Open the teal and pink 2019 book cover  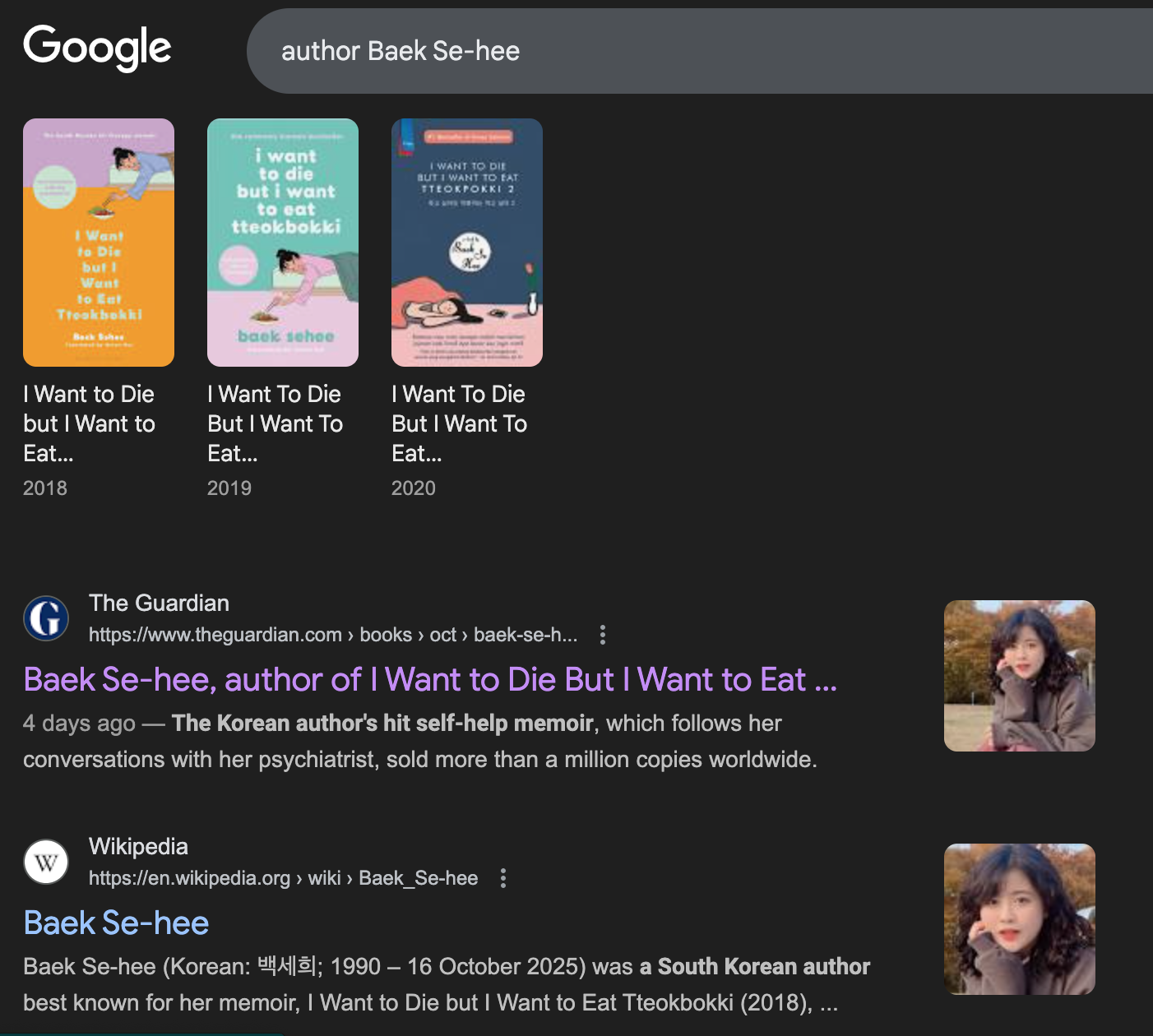click(x=283, y=243)
